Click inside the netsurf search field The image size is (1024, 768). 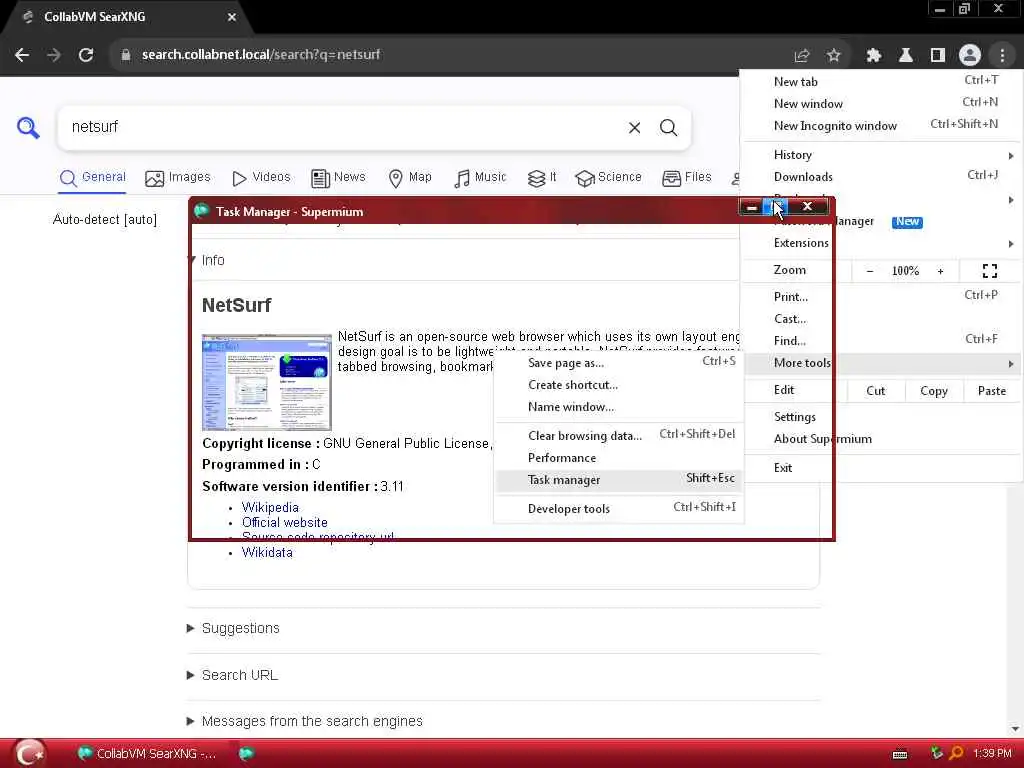(x=340, y=127)
